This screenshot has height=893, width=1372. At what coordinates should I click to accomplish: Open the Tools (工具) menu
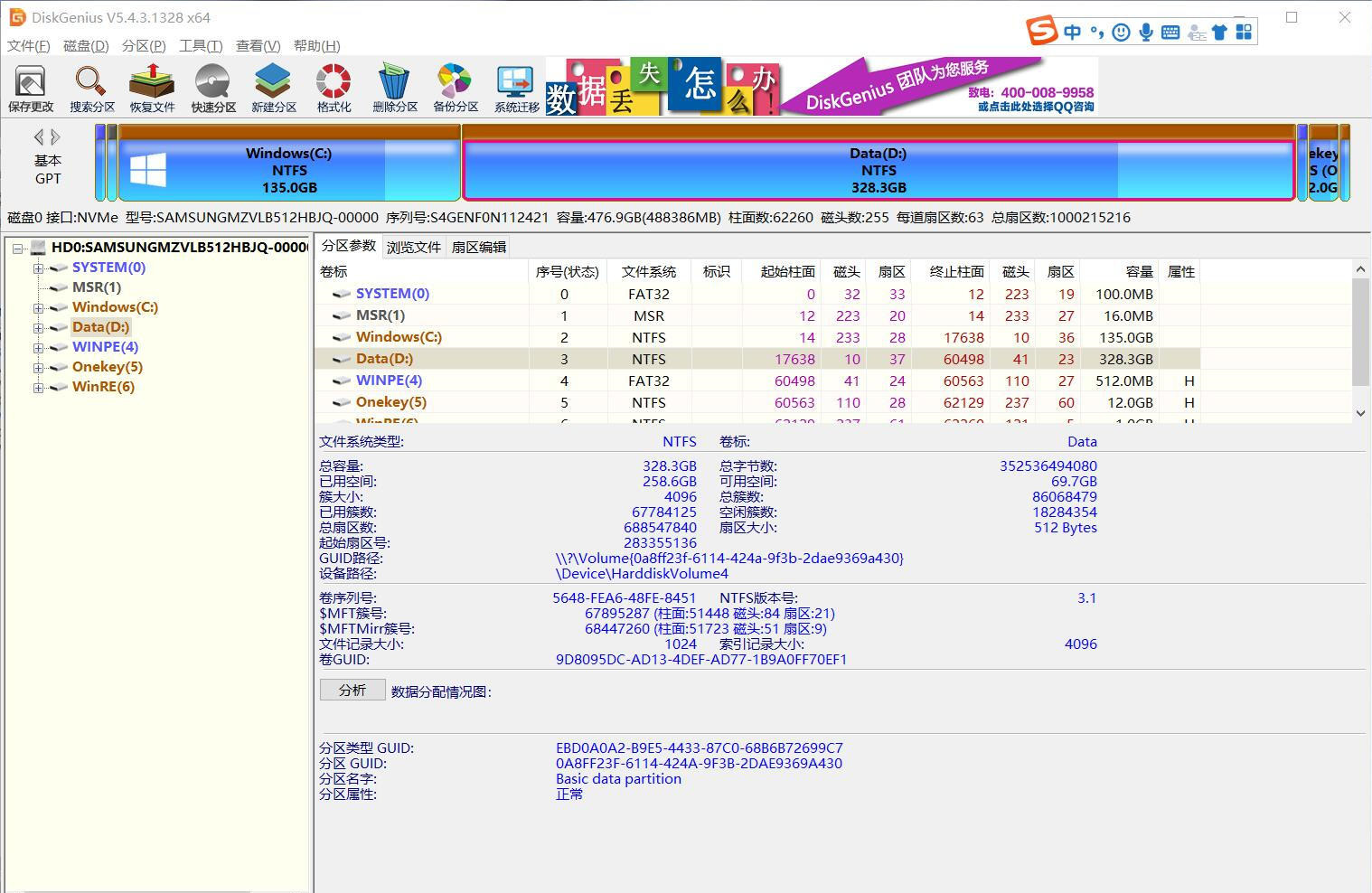(200, 46)
